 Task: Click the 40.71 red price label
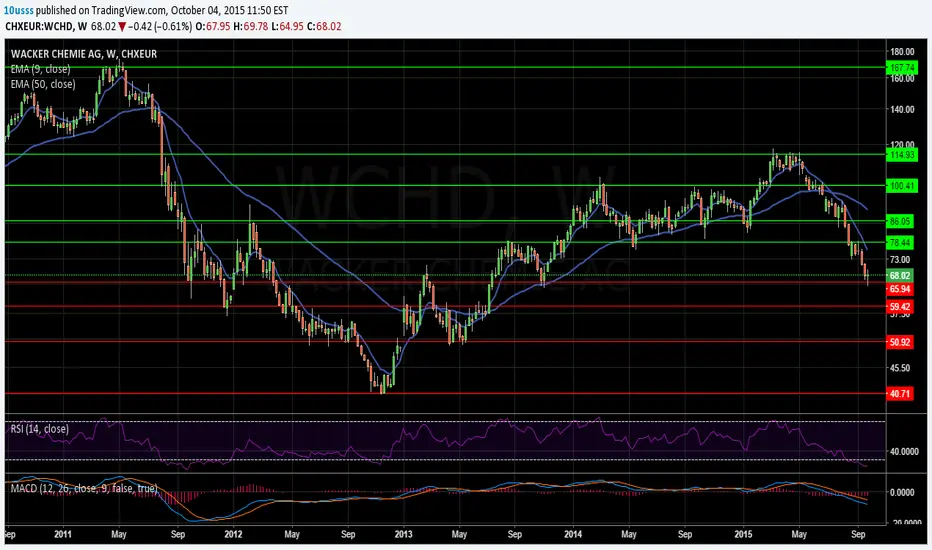click(x=900, y=394)
